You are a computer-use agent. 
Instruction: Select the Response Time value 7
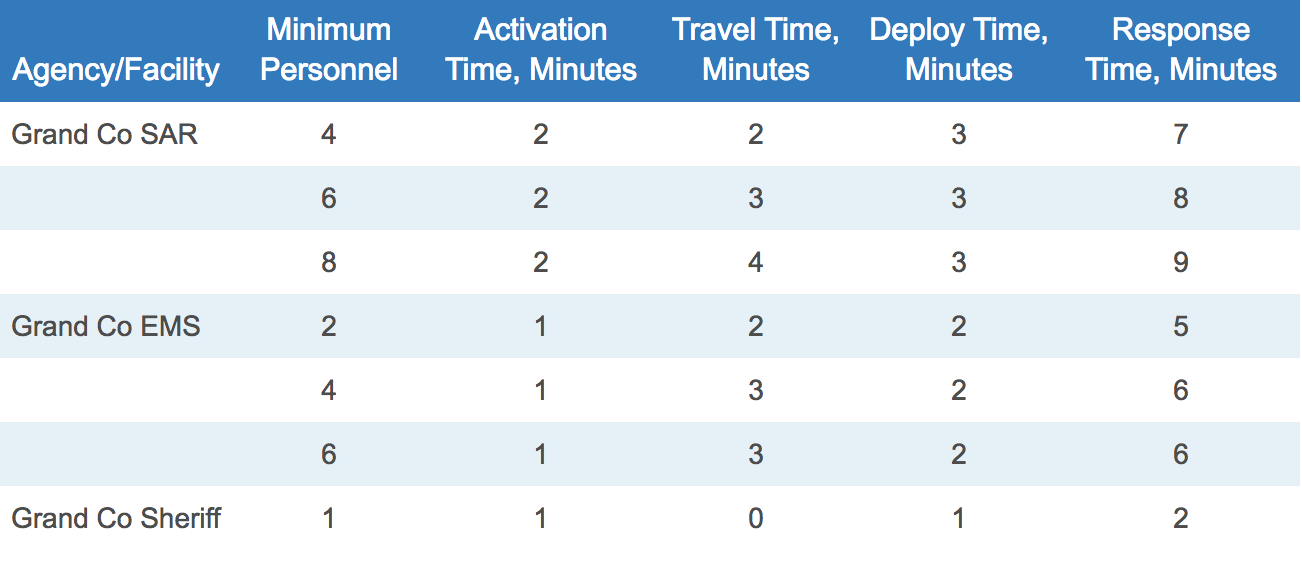[1181, 135]
